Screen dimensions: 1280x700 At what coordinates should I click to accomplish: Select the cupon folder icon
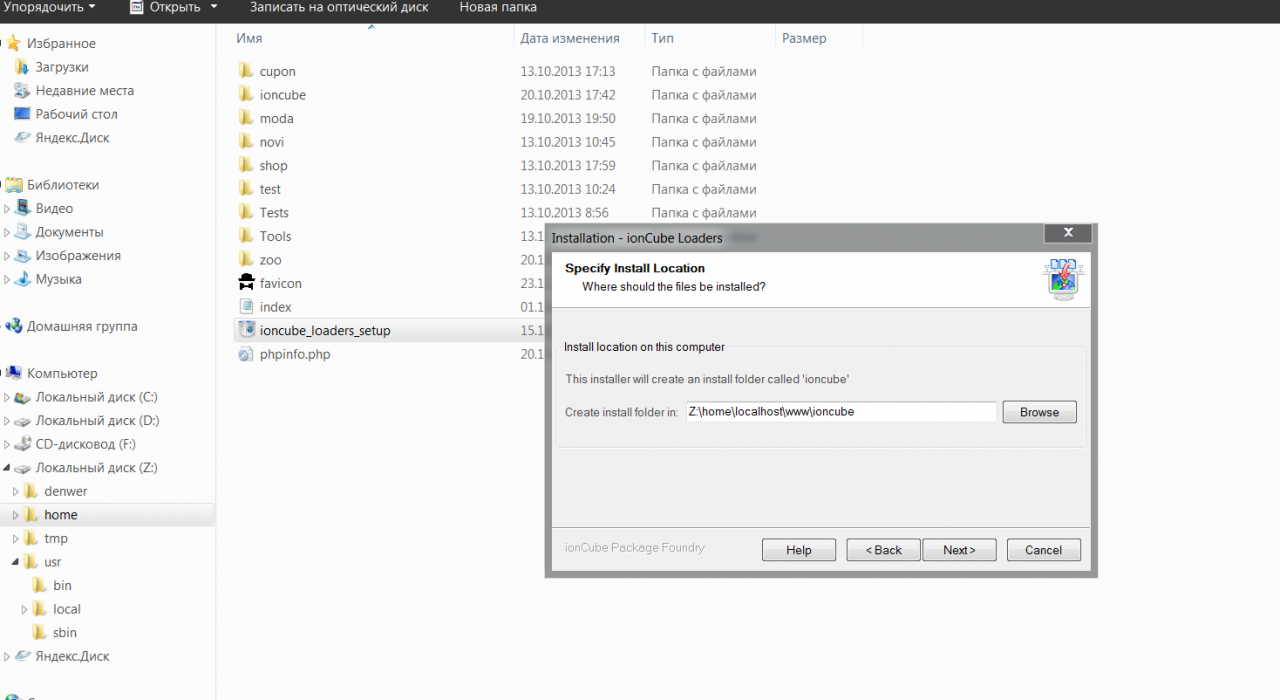click(x=247, y=71)
